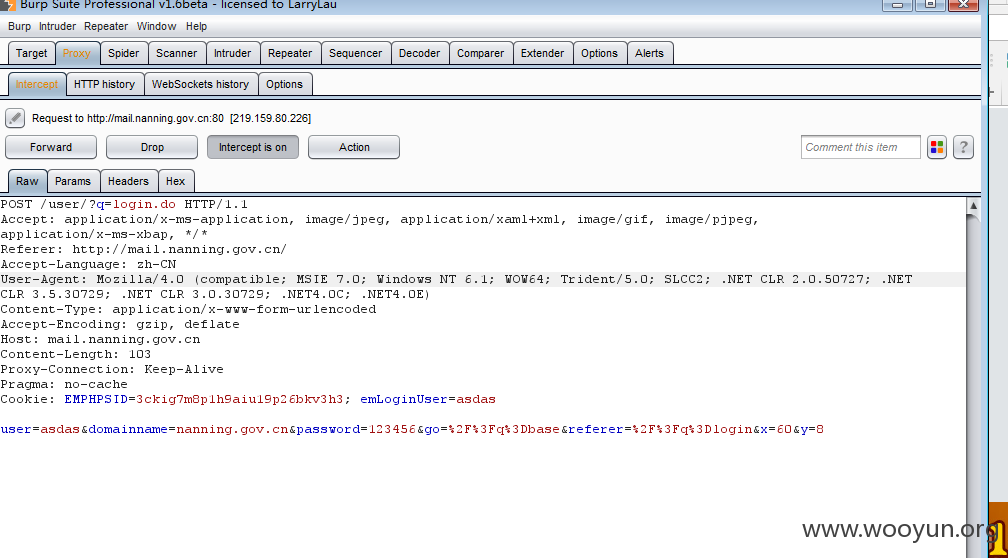Image resolution: width=1008 pixels, height=558 pixels.
Task: Forward the intercepted request
Action: point(51,147)
